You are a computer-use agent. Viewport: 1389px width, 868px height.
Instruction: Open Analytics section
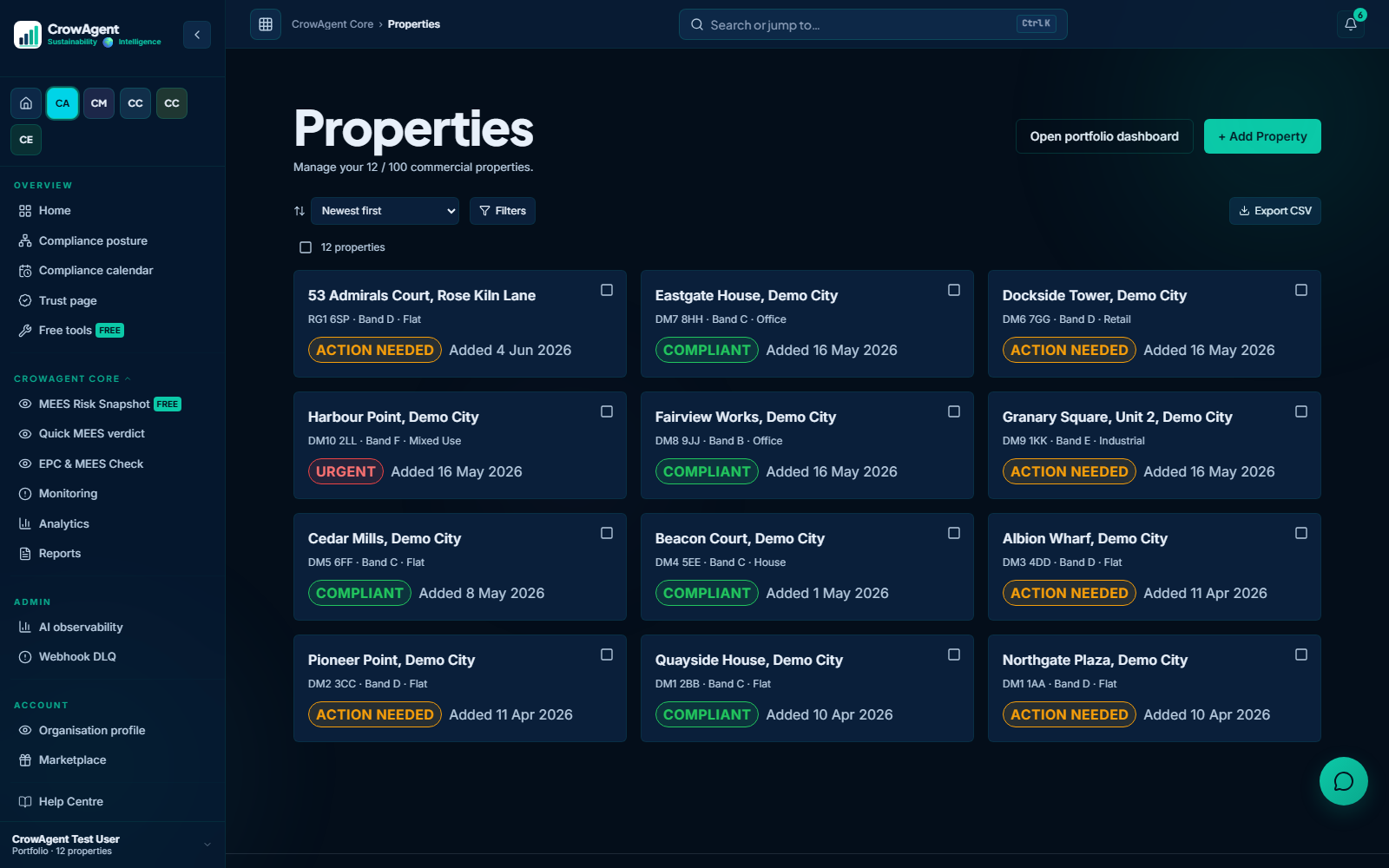[63, 524]
